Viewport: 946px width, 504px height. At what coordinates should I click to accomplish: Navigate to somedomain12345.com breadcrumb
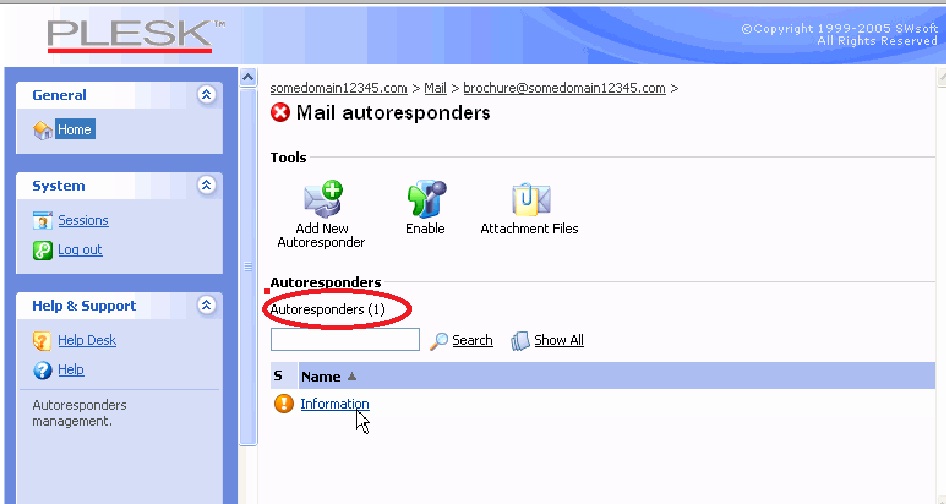[338, 88]
